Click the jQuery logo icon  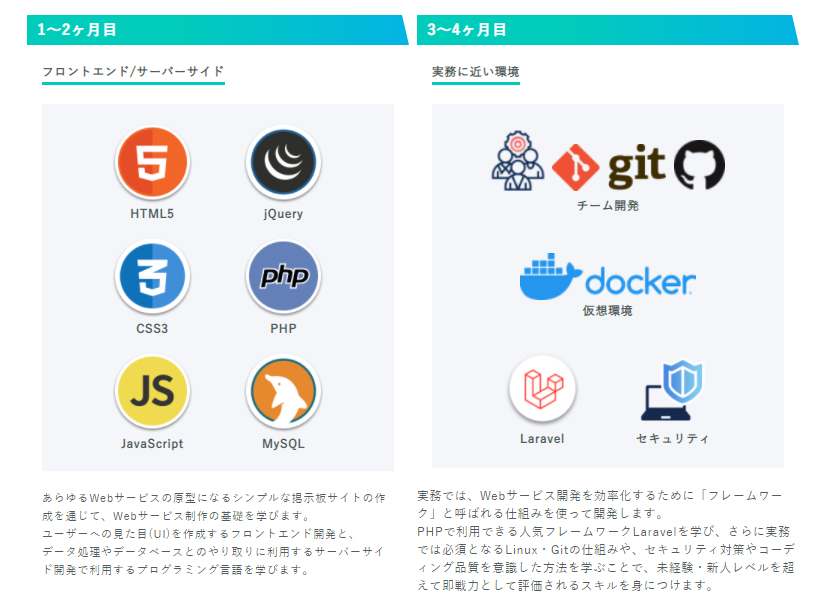(x=283, y=162)
